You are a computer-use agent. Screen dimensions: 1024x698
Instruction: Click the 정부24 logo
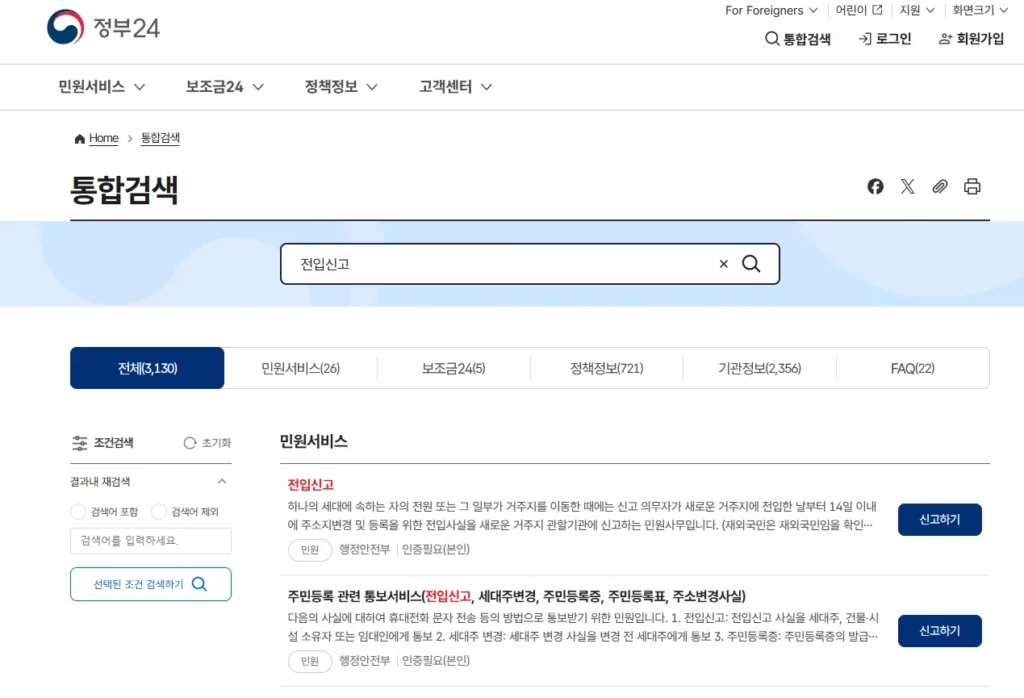(x=103, y=27)
